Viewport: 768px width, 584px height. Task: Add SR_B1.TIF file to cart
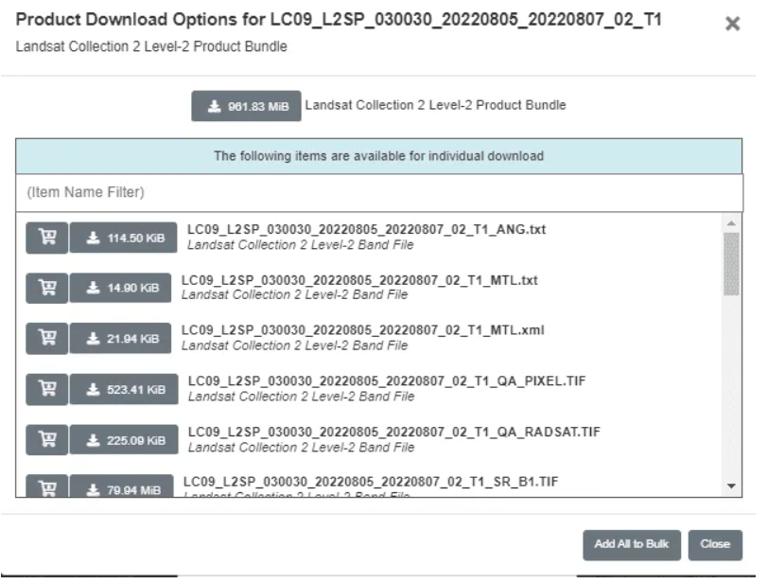coord(46,488)
